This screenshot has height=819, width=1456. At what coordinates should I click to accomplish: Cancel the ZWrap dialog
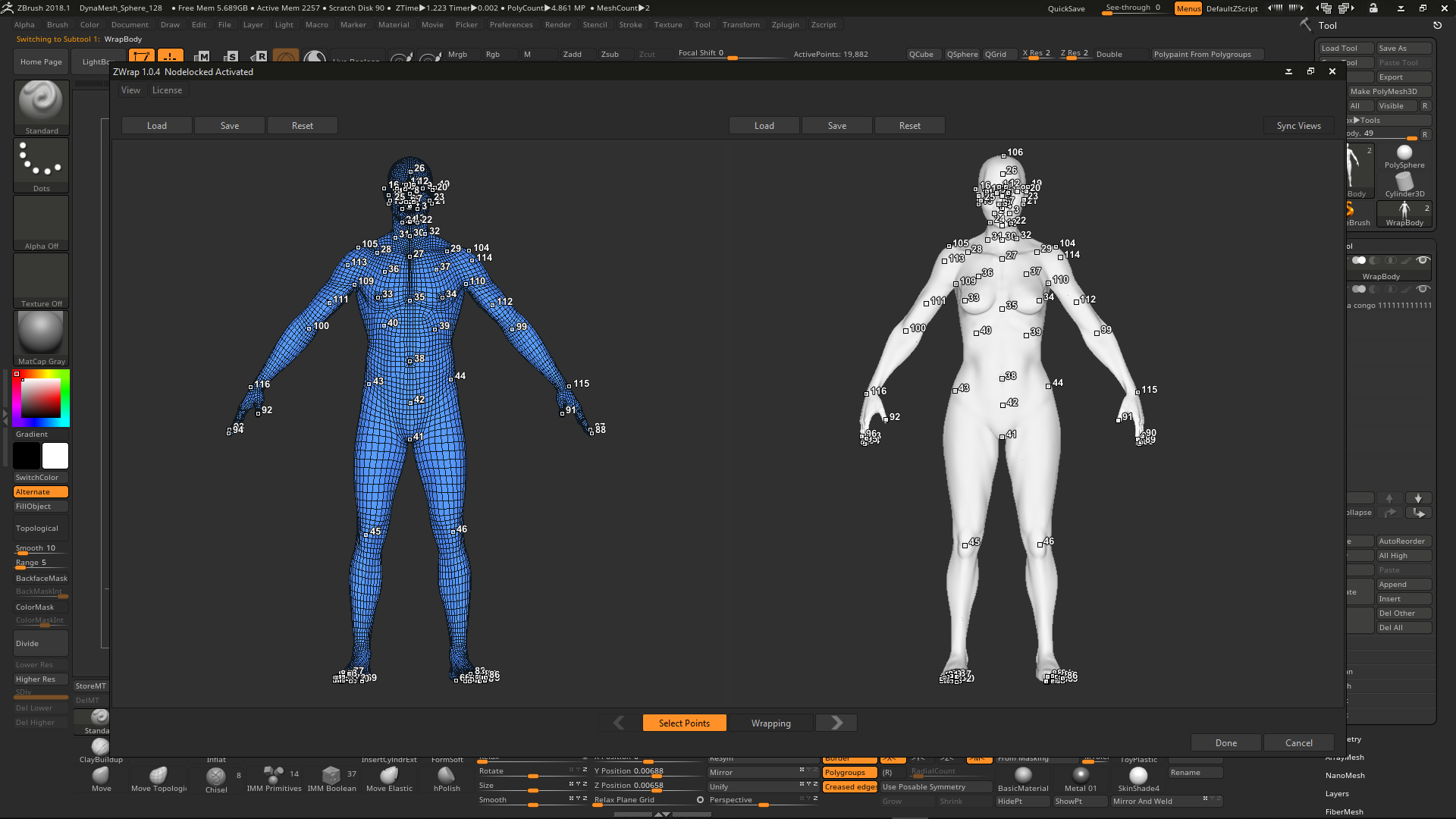[x=1298, y=743]
